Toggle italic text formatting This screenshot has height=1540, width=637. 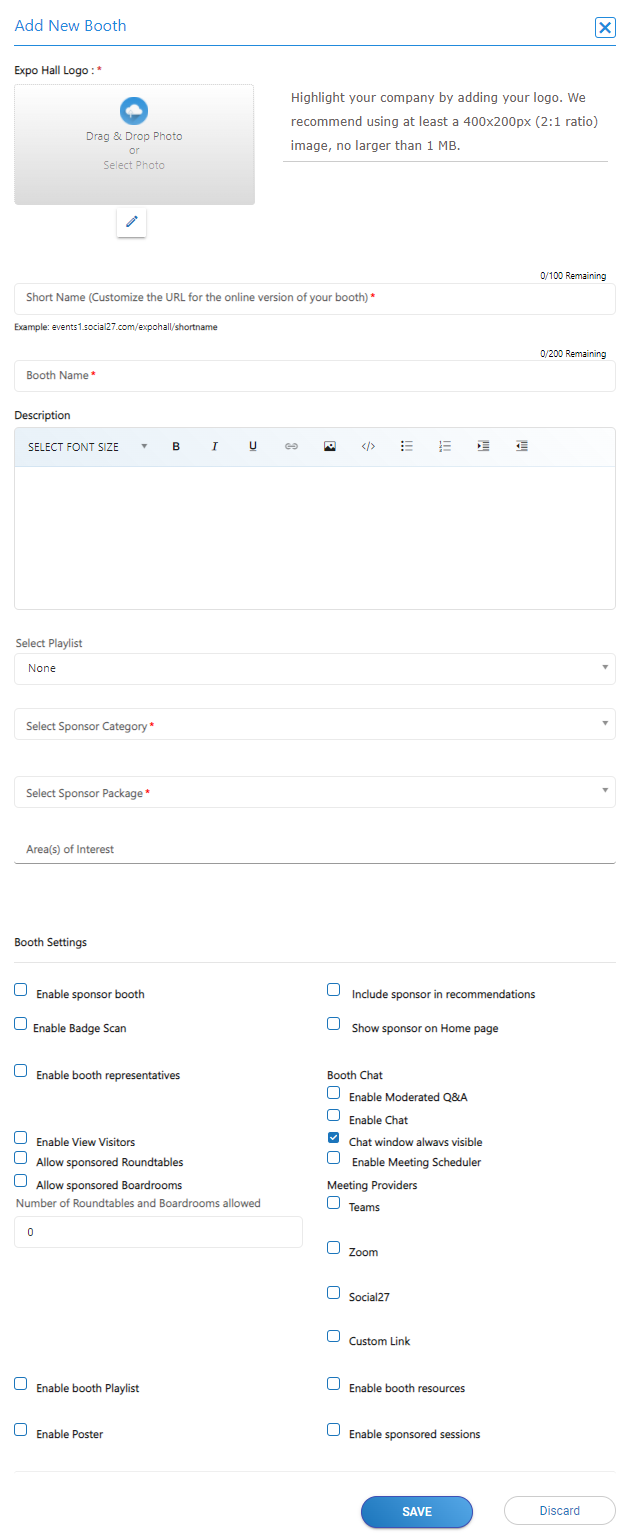click(214, 447)
